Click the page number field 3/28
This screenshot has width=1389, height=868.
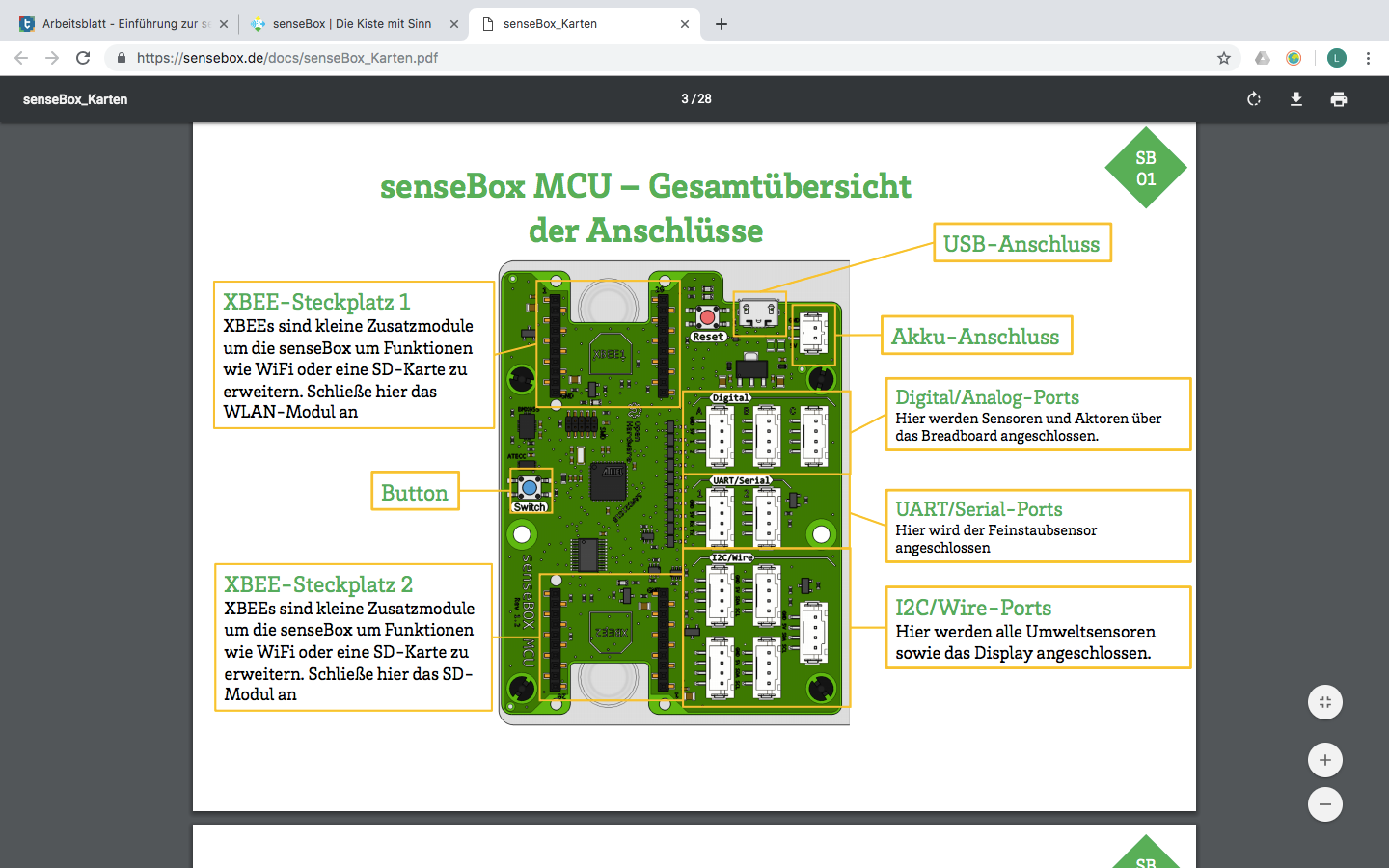(696, 99)
